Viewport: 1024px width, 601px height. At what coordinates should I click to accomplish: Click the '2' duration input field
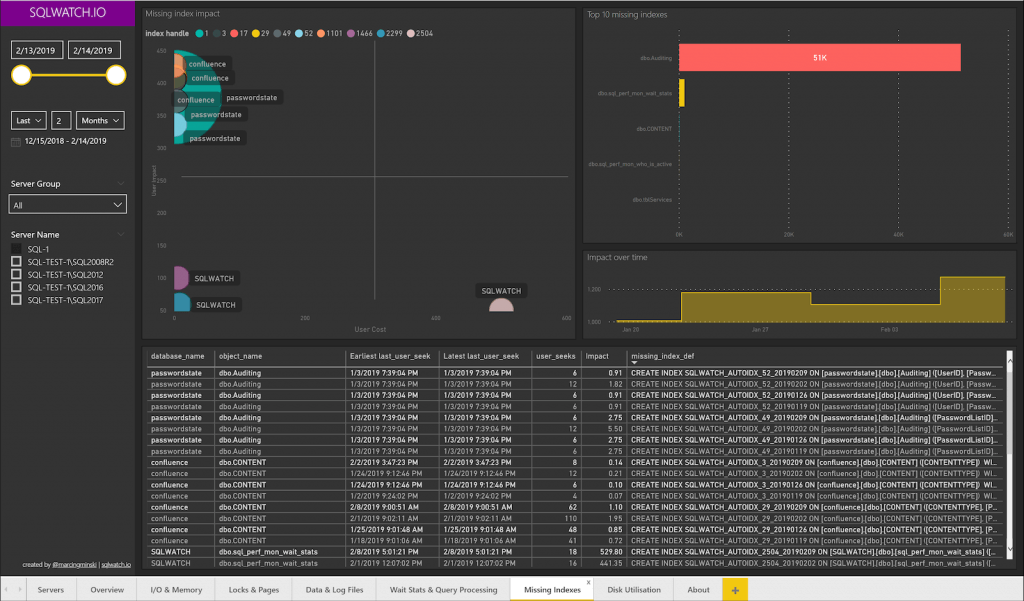62,119
